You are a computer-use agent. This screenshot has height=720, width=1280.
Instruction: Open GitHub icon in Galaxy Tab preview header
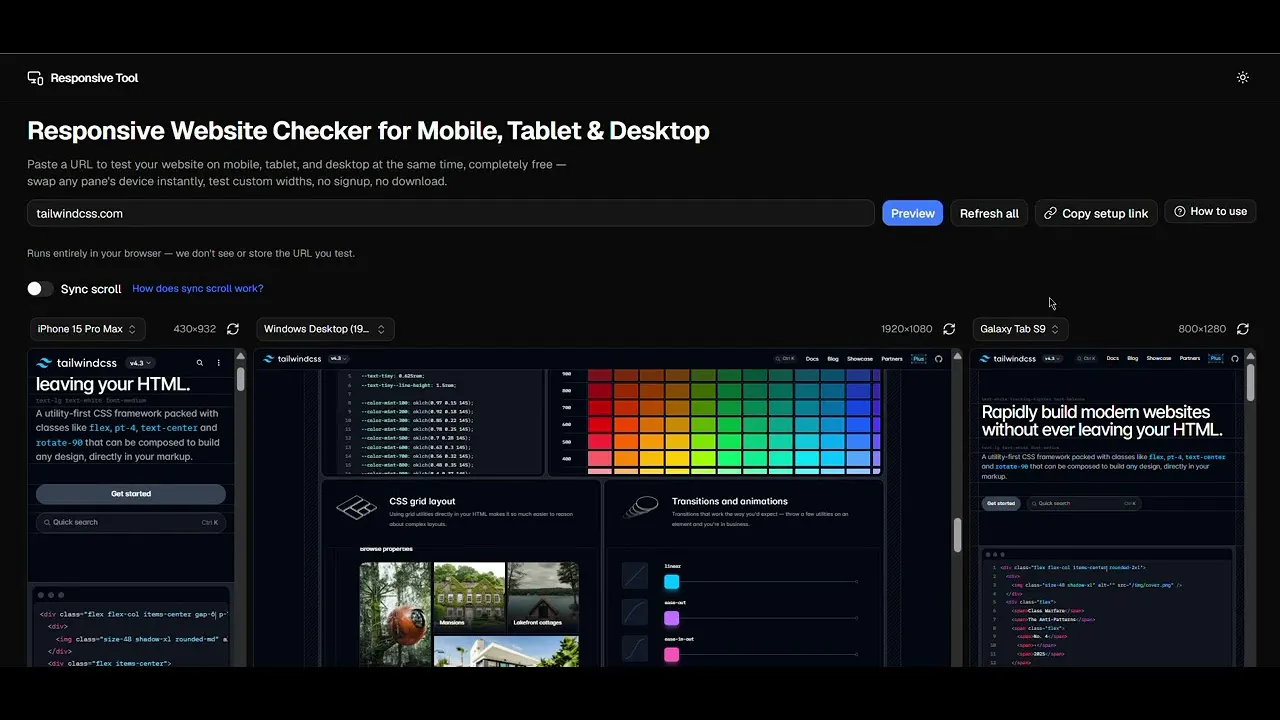[1235, 358]
